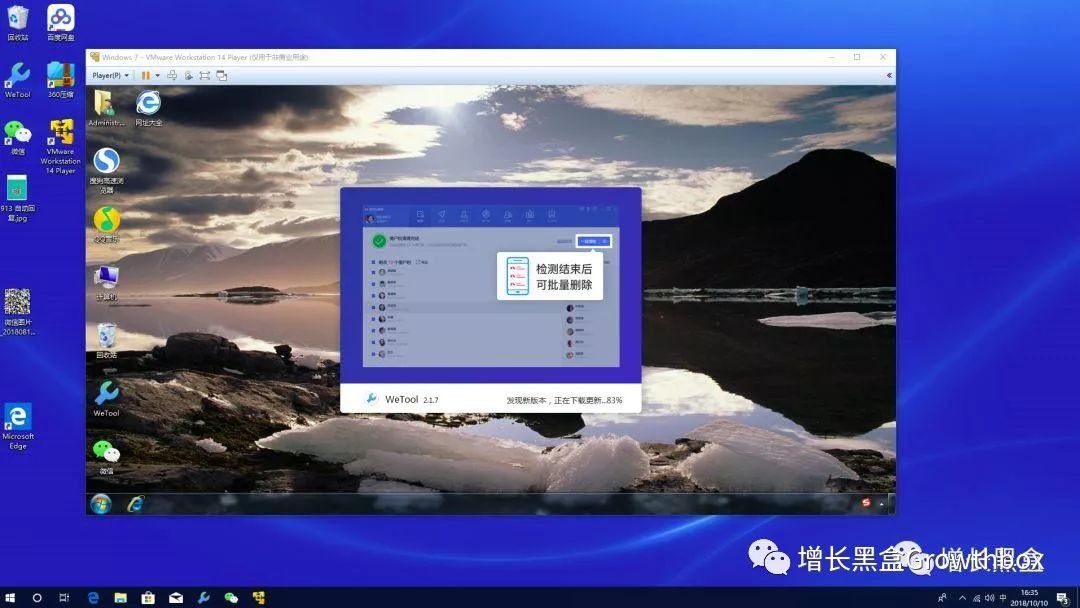Viewport: 1080px width, 608px height.
Task: Send Ctrl+Alt+Del to the virtual machine
Action: tap(172, 76)
